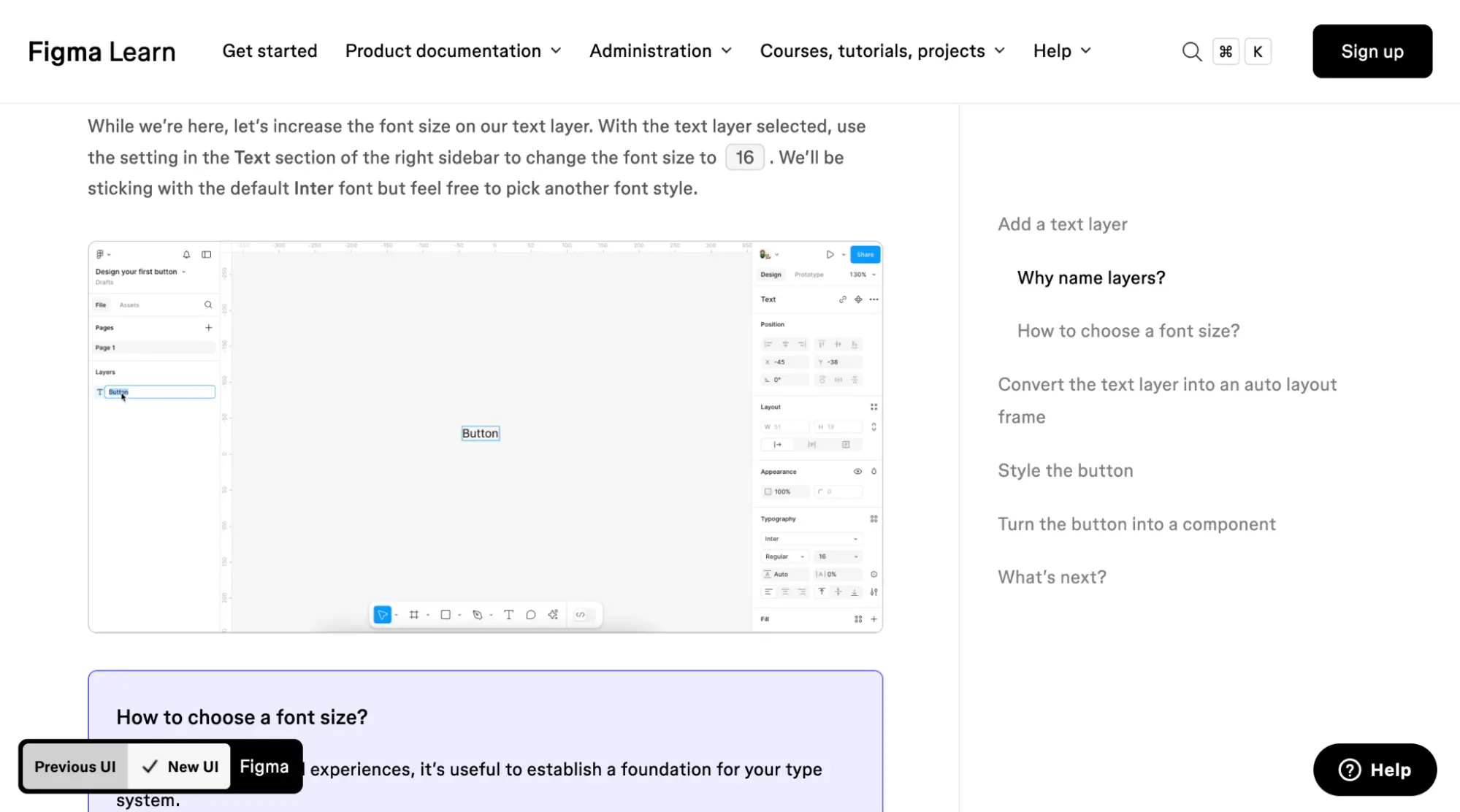Select the File tab in the left sidebar
The image size is (1460, 812).
[x=101, y=305]
